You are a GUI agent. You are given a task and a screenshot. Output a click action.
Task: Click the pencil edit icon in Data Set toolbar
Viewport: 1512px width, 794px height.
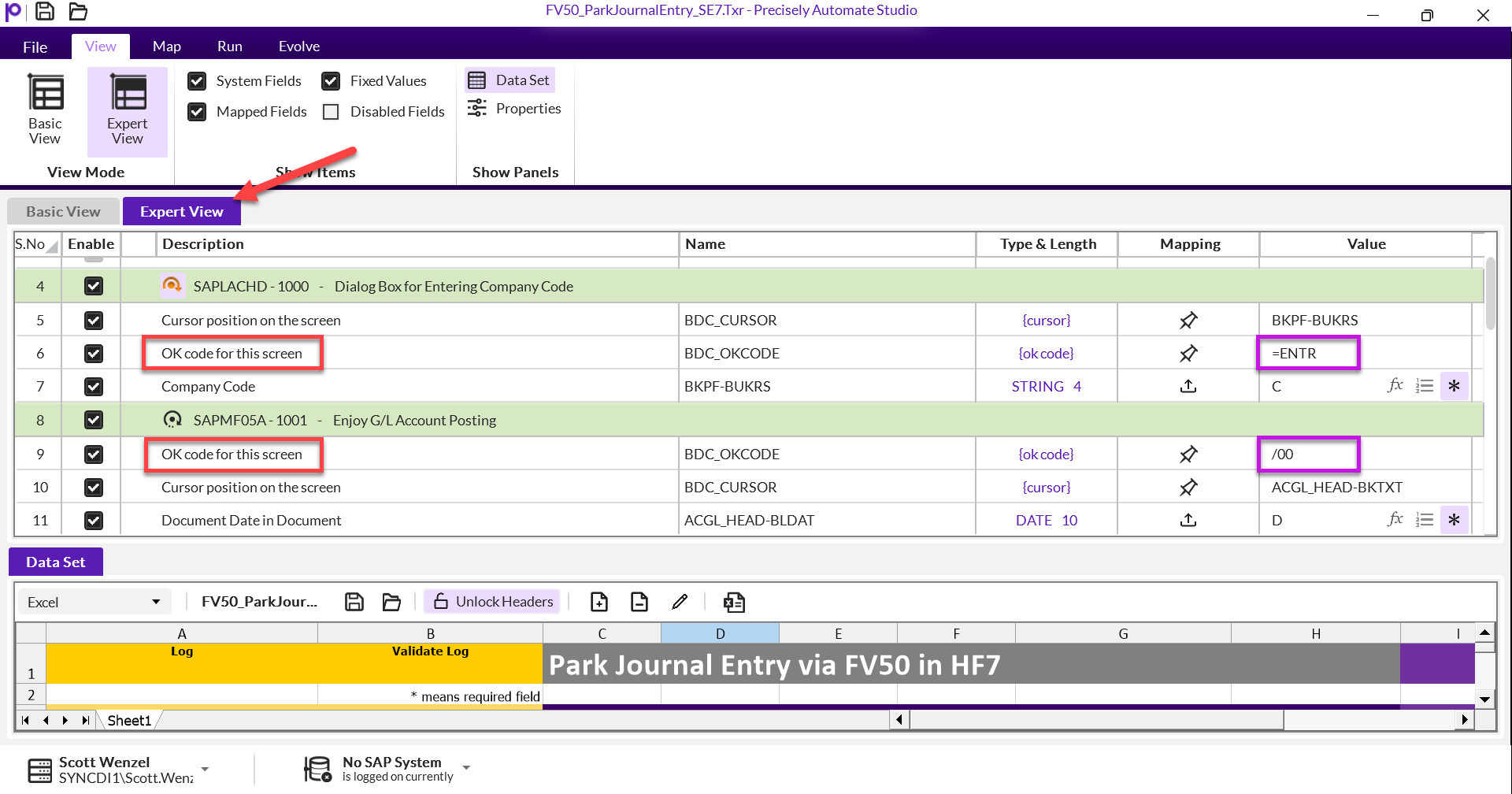click(x=679, y=602)
